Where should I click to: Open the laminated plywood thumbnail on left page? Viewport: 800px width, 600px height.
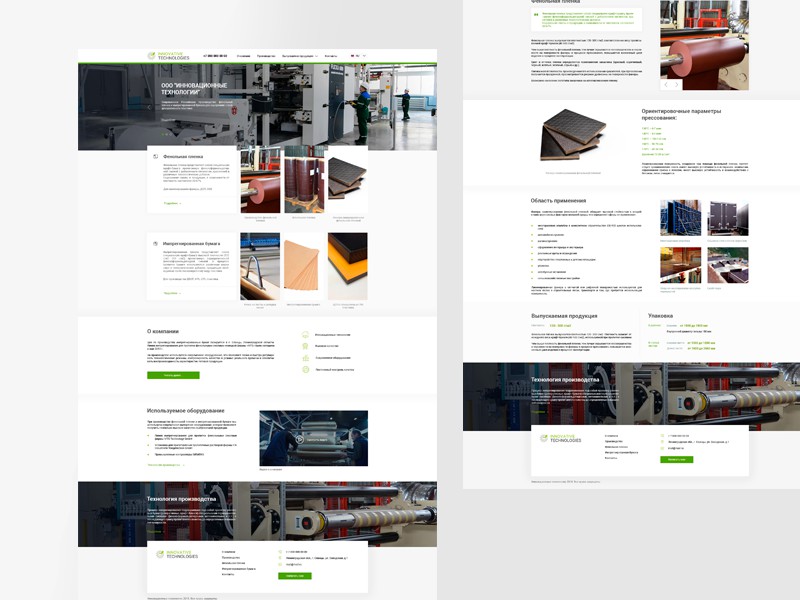pyautogui.click(x=347, y=180)
